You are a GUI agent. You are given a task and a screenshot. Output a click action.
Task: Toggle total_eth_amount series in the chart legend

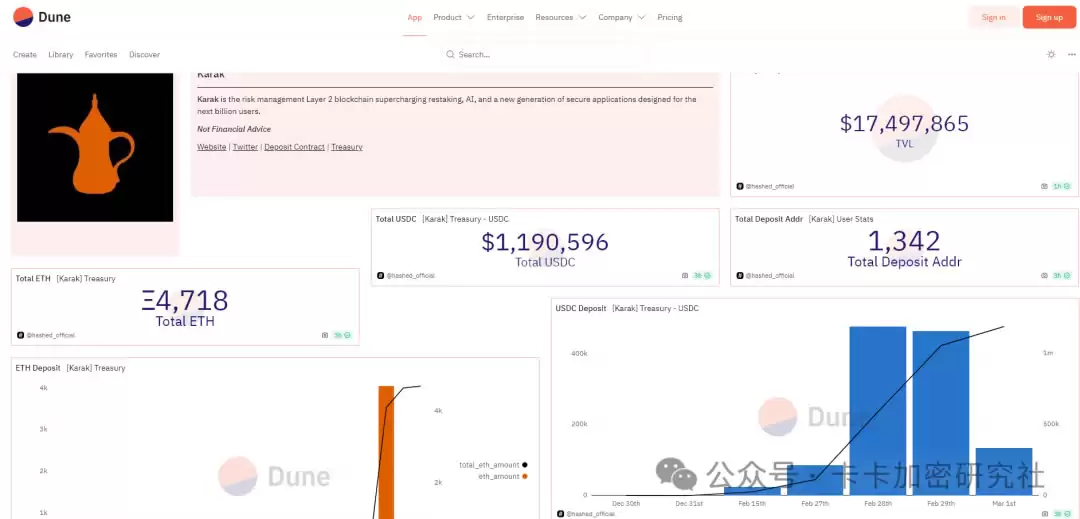pos(492,465)
